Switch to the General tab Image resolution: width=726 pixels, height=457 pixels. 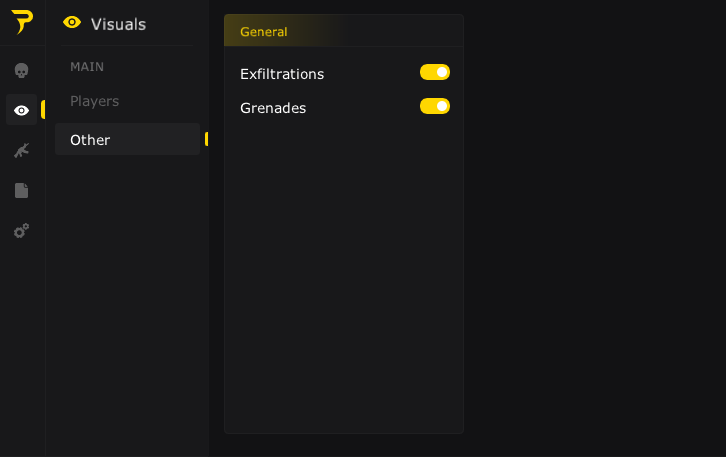tap(264, 32)
